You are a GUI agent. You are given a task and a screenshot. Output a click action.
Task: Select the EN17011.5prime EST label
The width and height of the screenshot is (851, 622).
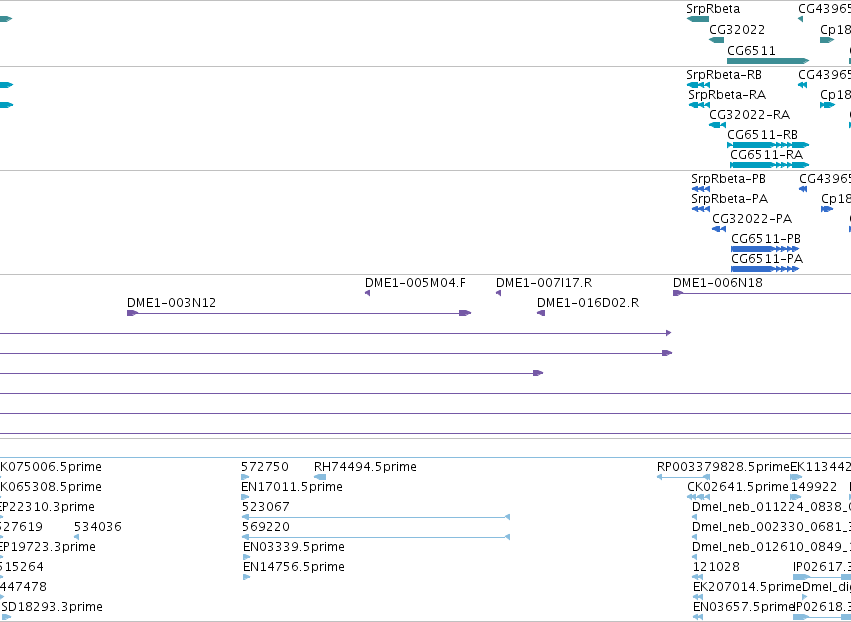(292, 487)
